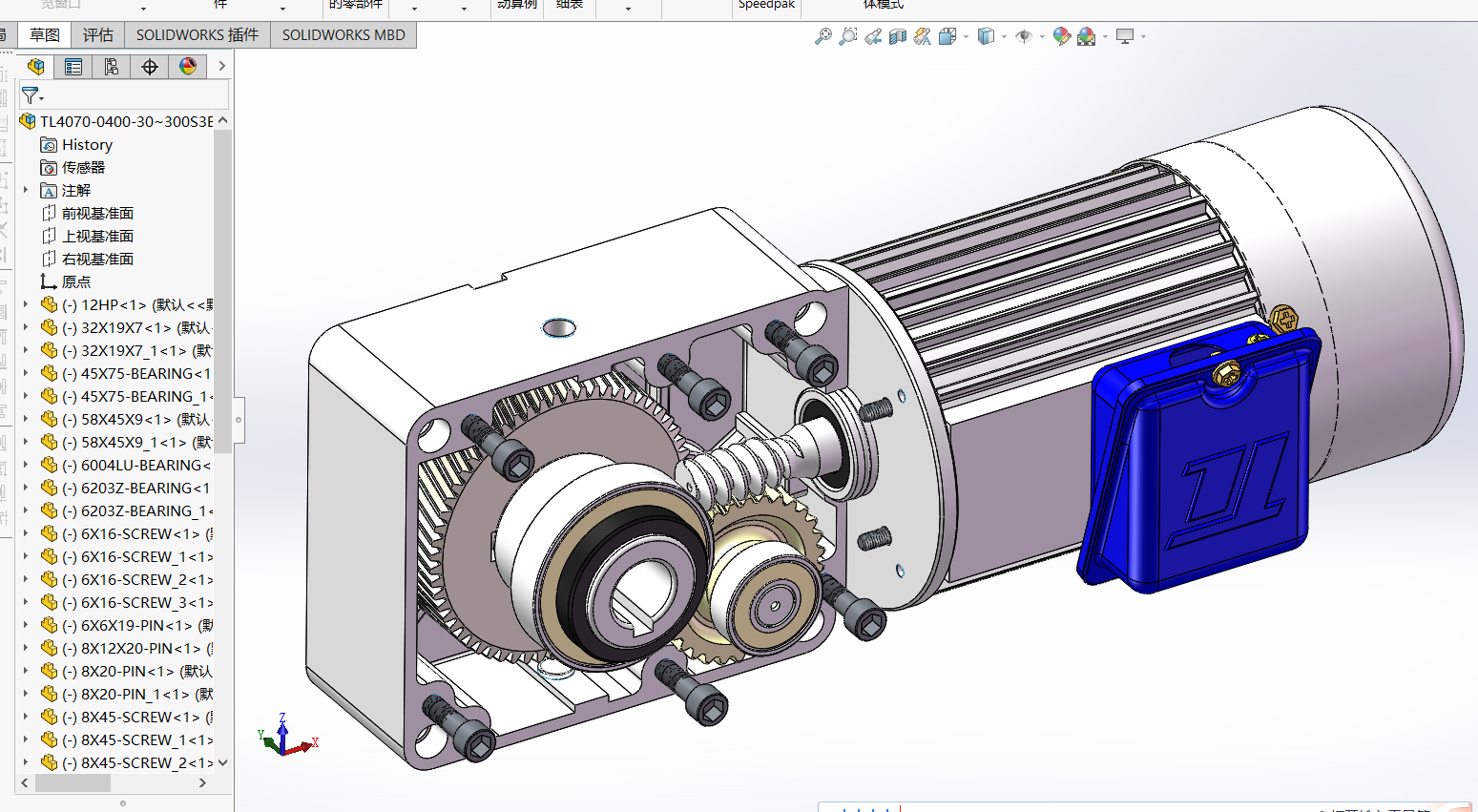
Task: Click the tree horizontal scrollbar thumb
Action: [73, 782]
